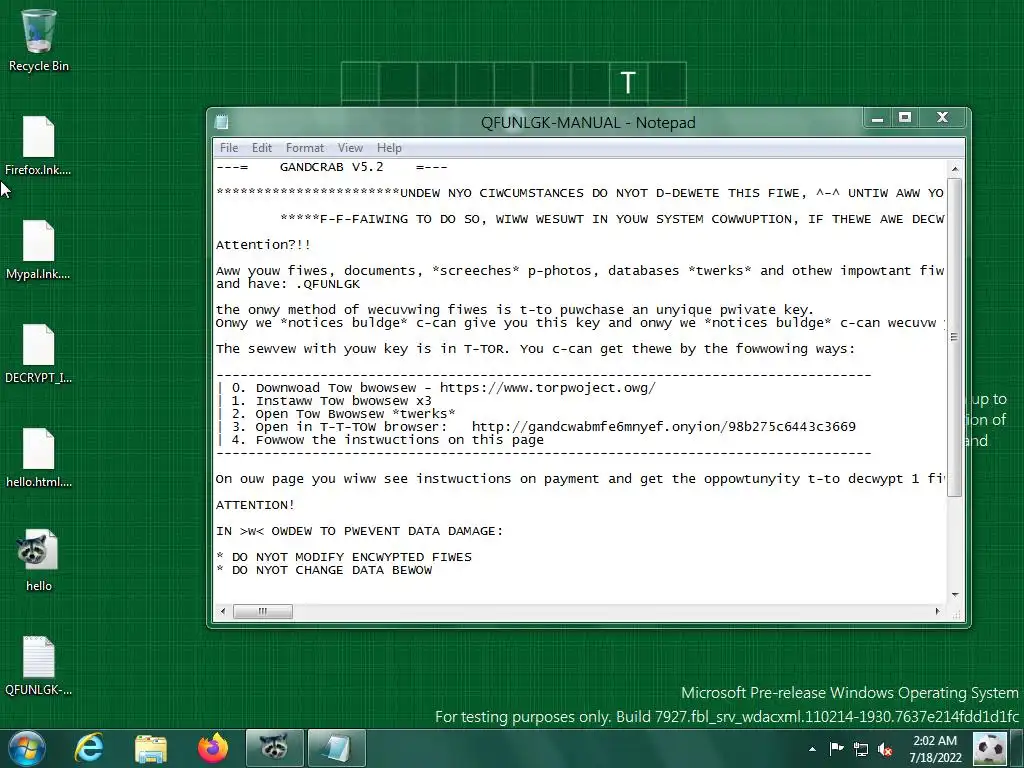The image size is (1024, 768).
Task: Open Action Center flag icon in tray
Action: tap(836, 748)
